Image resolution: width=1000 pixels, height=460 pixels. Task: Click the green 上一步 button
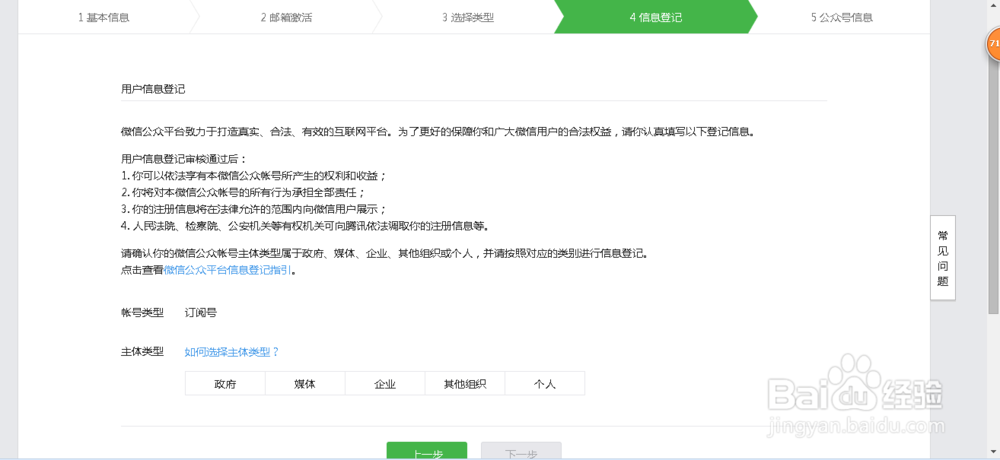(x=427, y=451)
